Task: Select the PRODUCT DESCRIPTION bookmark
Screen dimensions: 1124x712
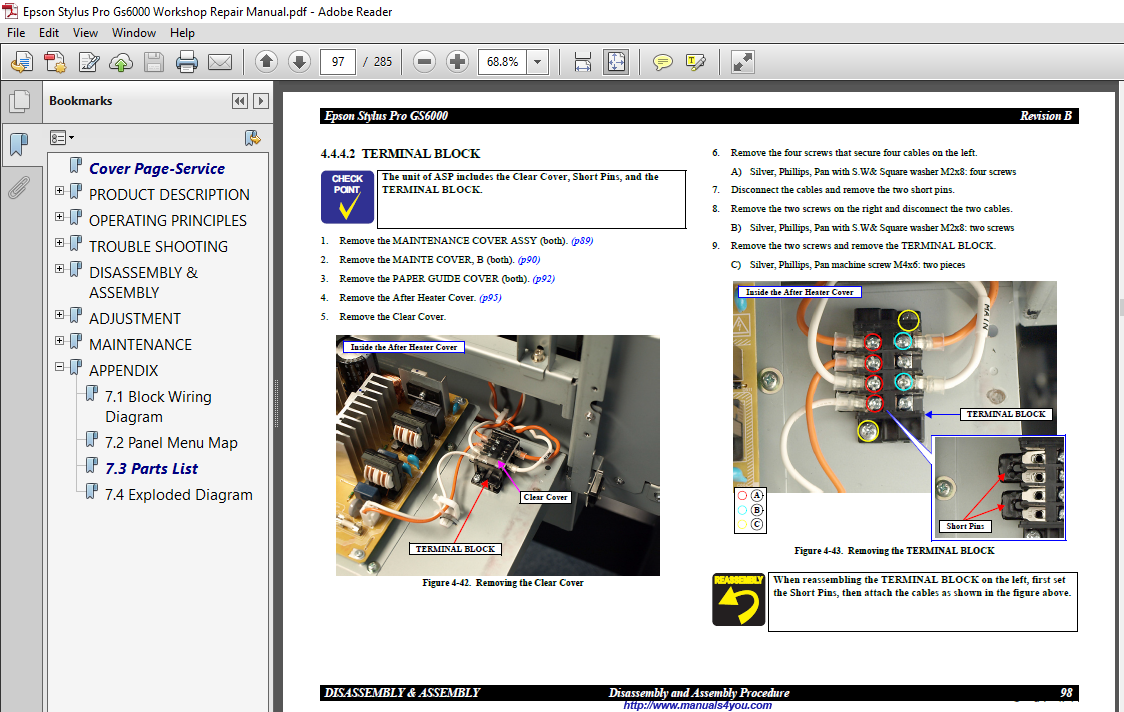Action: click(x=169, y=195)
